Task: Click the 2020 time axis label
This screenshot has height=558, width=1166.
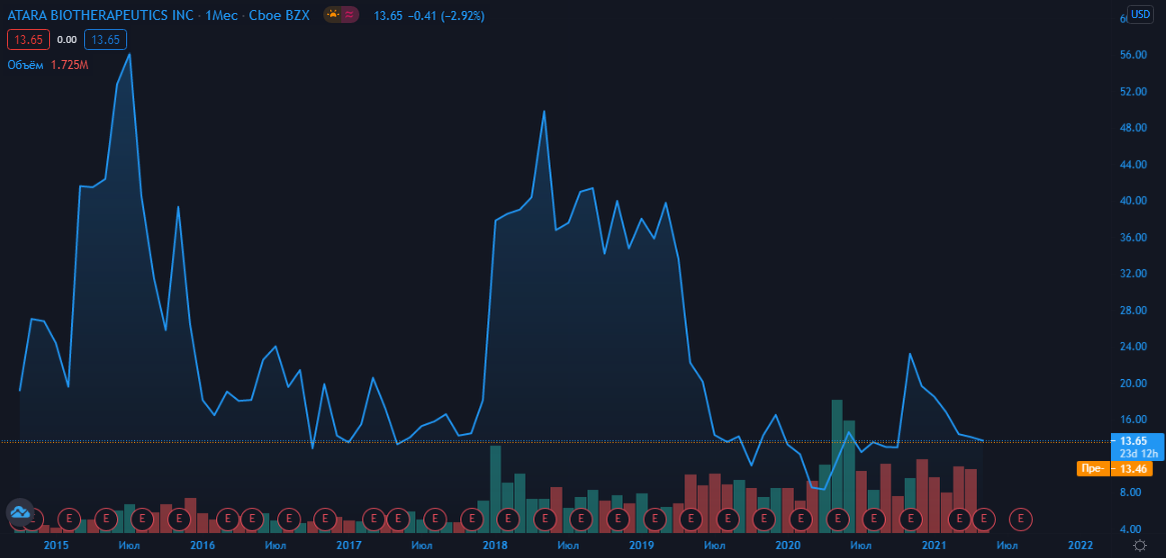Action: pos(787,545)
